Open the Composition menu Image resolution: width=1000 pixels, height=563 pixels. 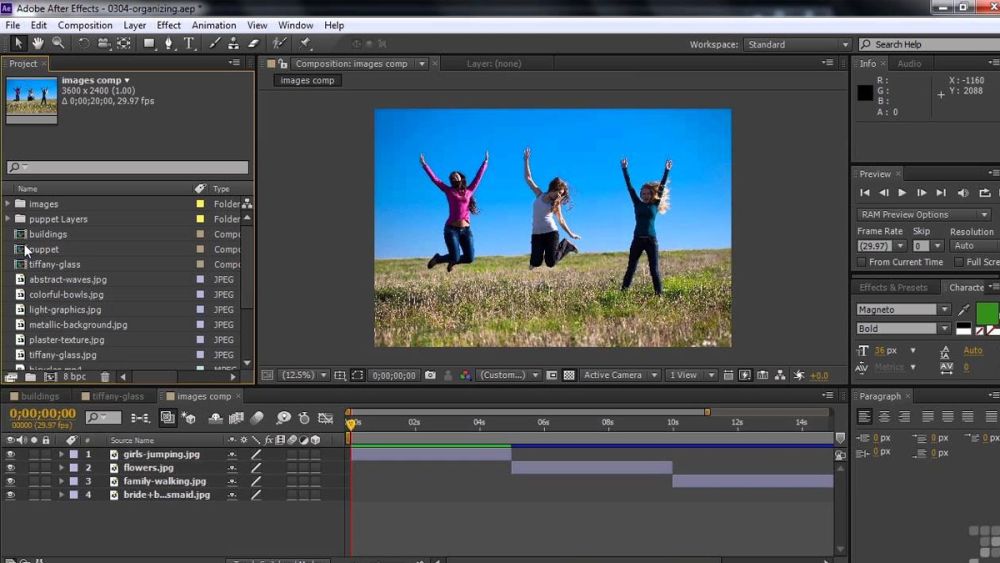pyautogui.click(x=85, y=26)
